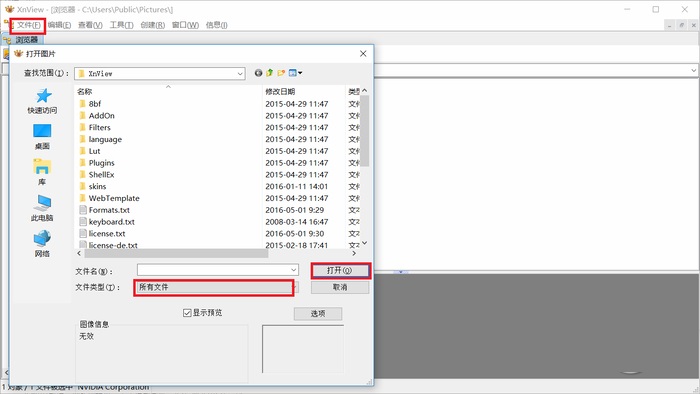Go up one folder level icon
Screen dimensions: 700x394
(270, 73)
